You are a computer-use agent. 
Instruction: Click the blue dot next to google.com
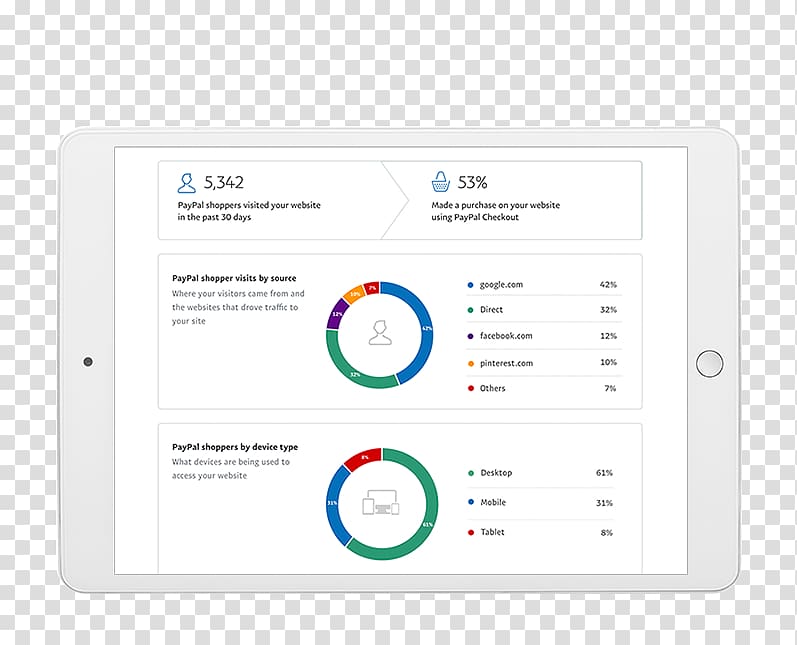[470, 285]
